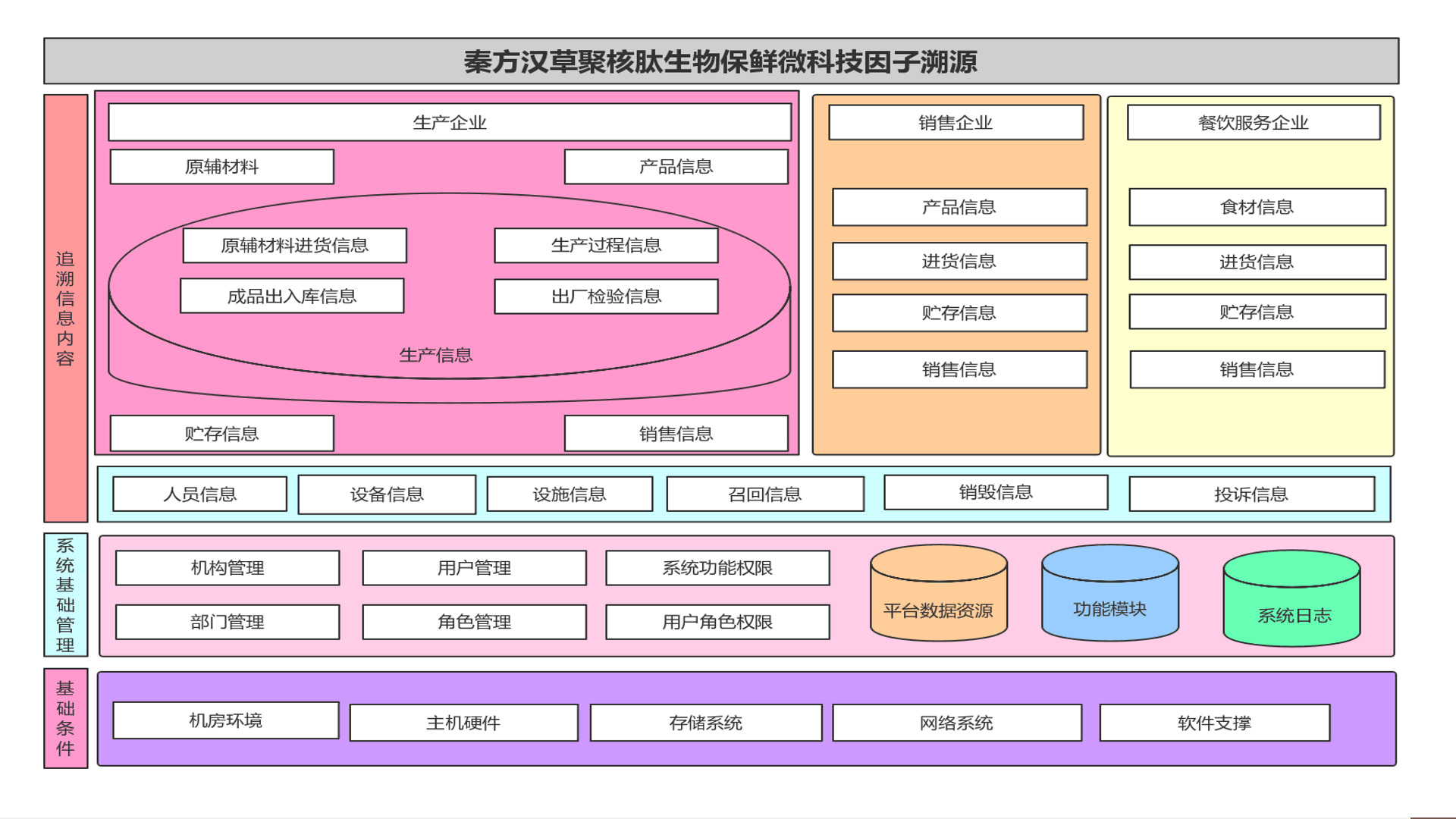Select the 人员信息 box
This screenshot has height=819, width=1456.
click(200, 494)
